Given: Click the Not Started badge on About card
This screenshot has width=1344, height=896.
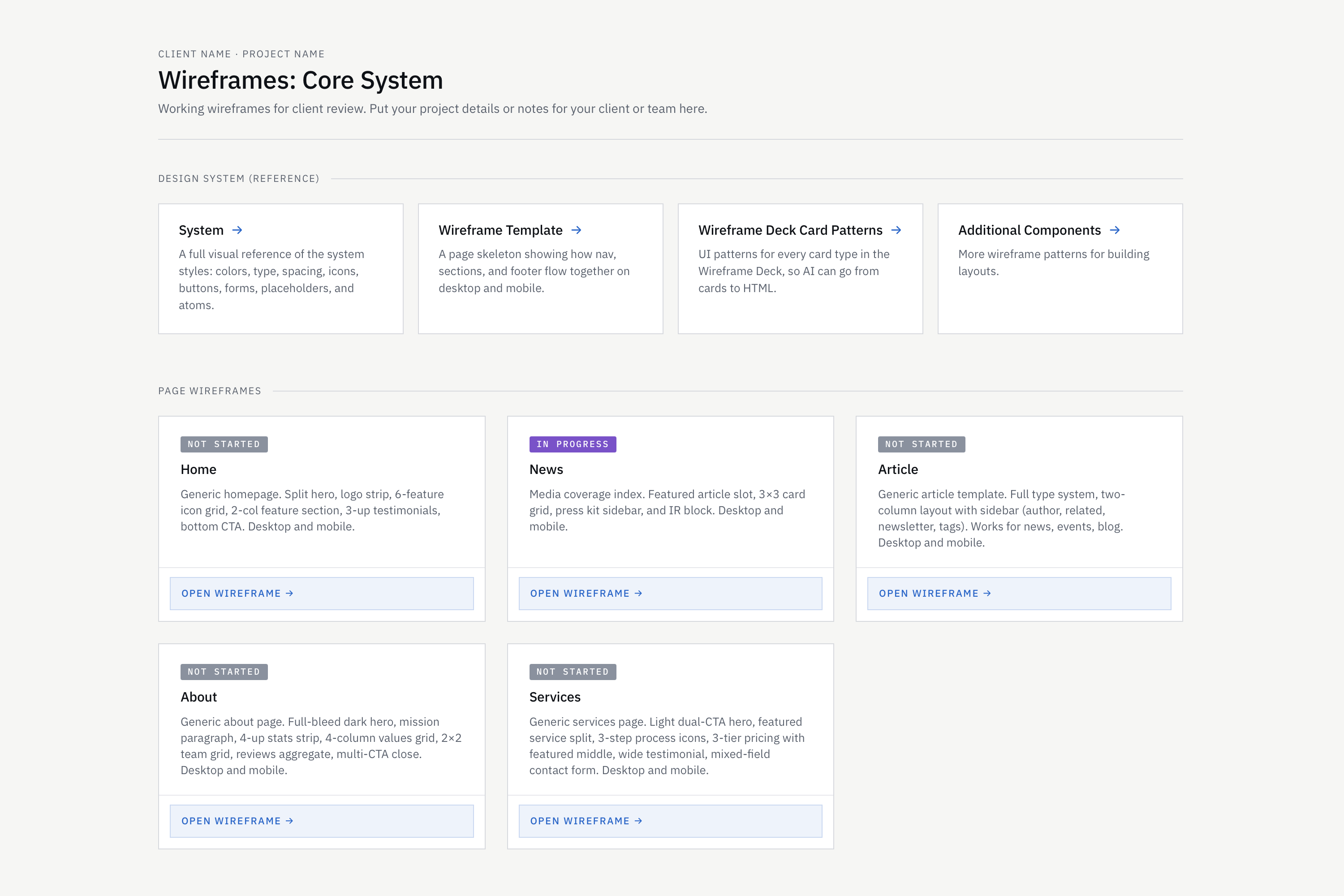Looking at the screenshot, I should click(x=224, y=672).
